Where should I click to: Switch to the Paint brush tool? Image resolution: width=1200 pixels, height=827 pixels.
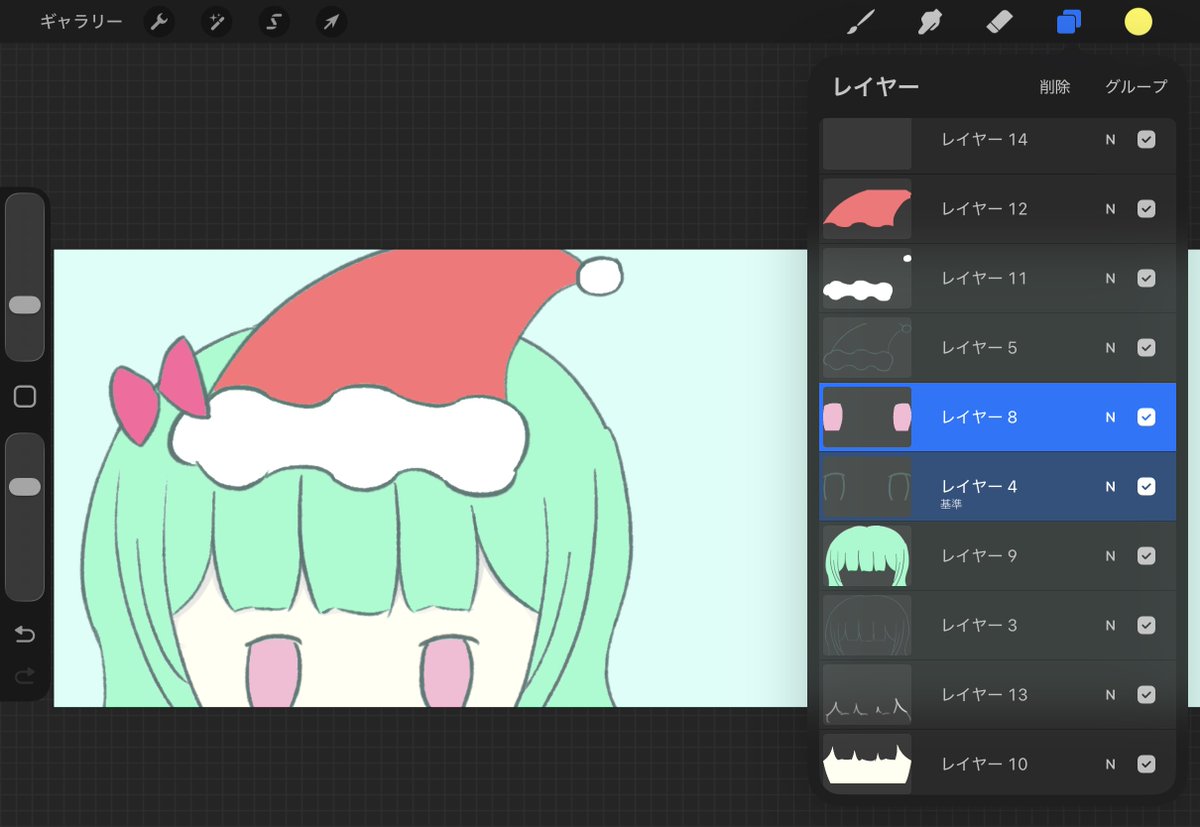pos(862,21)
